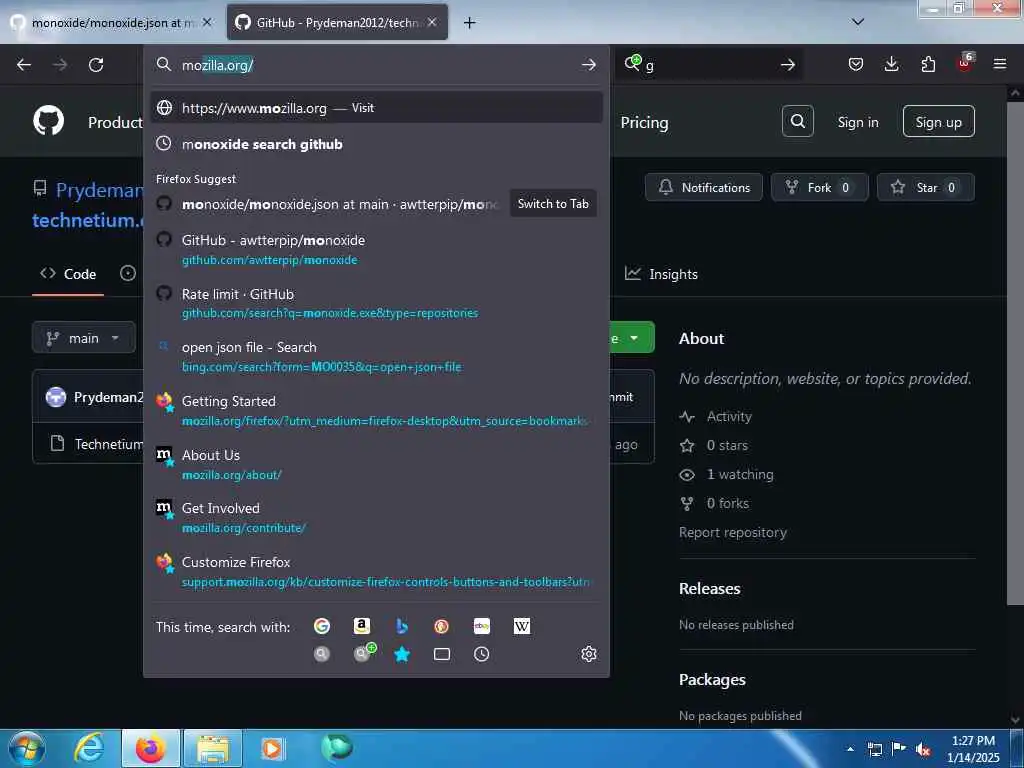Expand the green Code button dropdown

(x=632, y=338)
